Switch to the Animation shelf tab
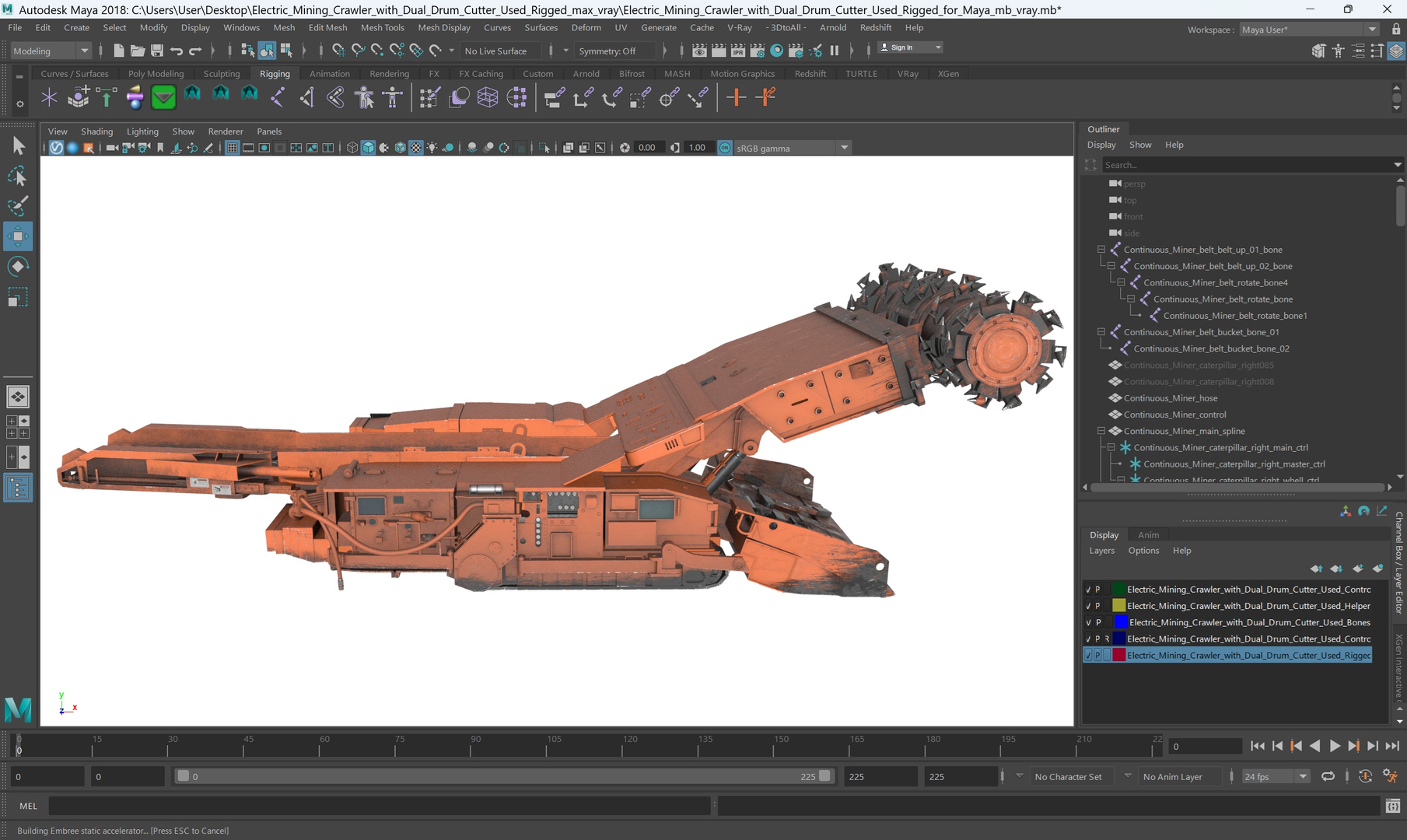The image size is (1407, 840). [329, 74]
